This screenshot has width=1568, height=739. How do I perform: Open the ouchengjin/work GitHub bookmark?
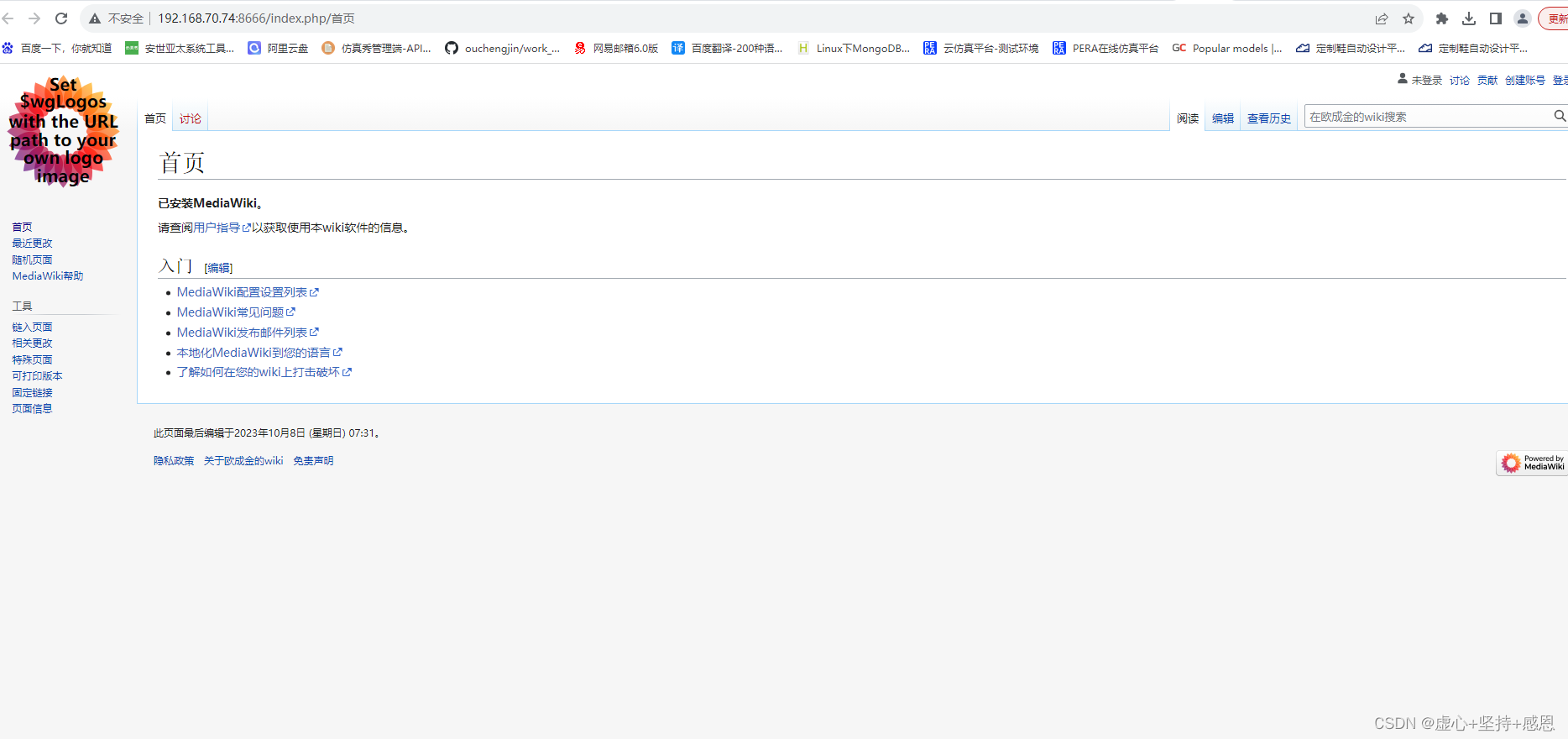(x=502, y=48)
